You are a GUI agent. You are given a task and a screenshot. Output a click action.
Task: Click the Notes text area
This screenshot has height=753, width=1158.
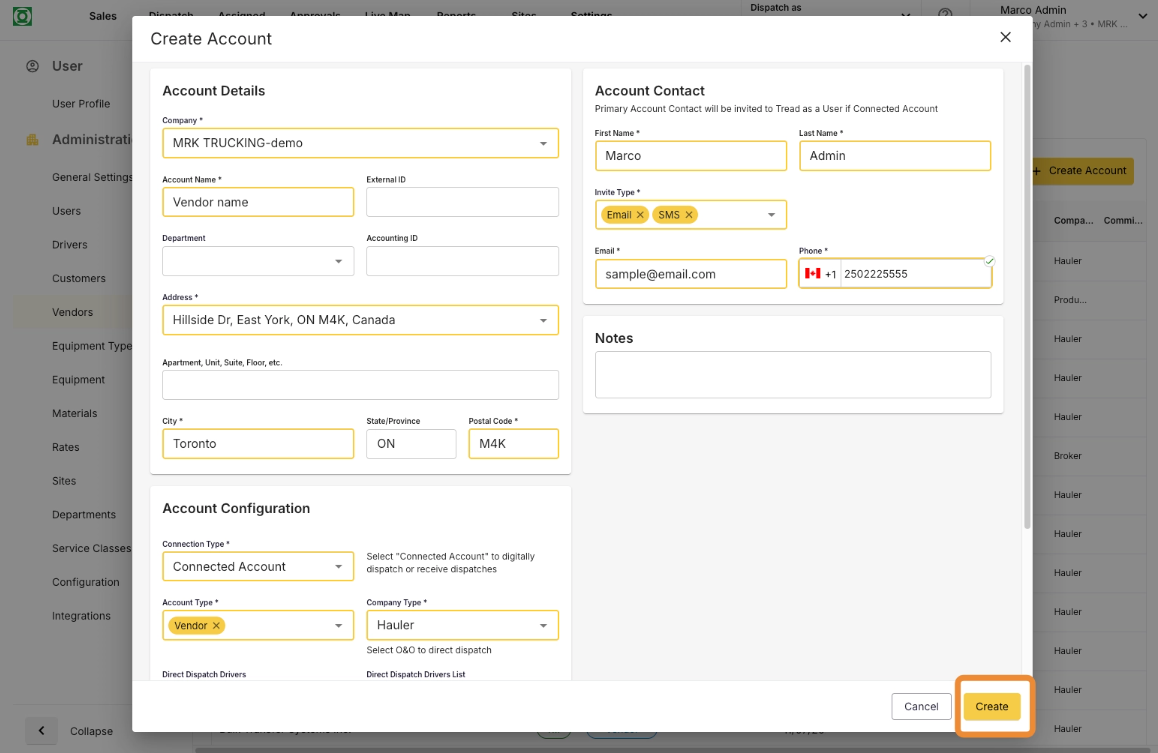(793, 375)
